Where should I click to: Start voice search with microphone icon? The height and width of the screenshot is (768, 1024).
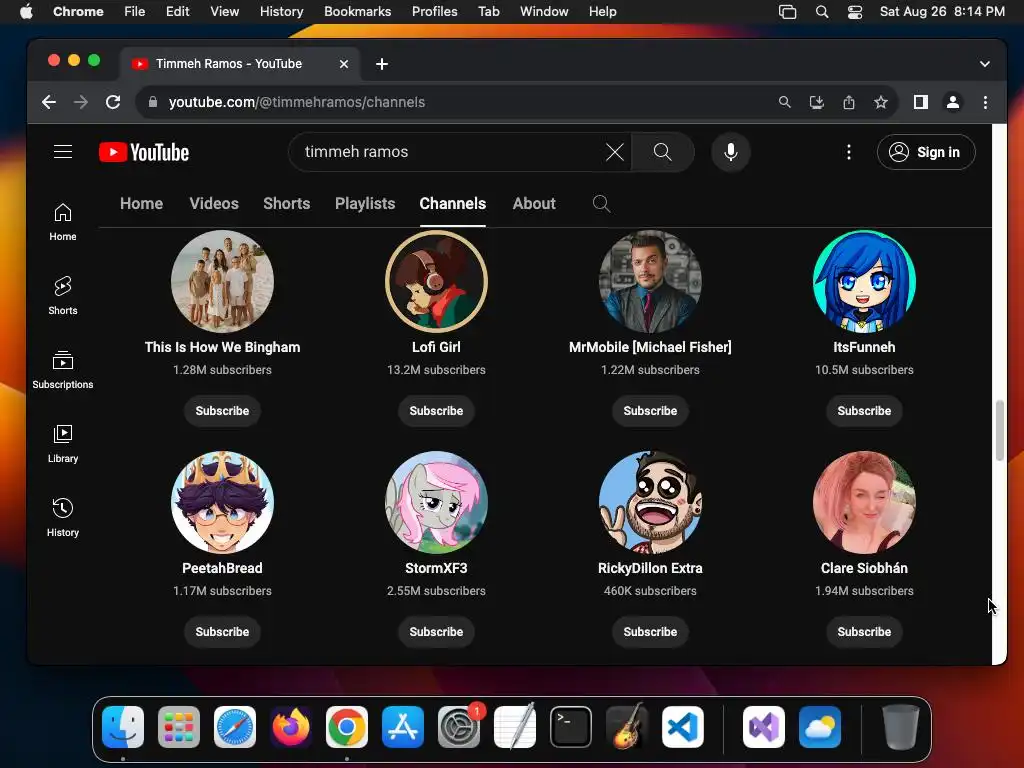pos(731,152)
